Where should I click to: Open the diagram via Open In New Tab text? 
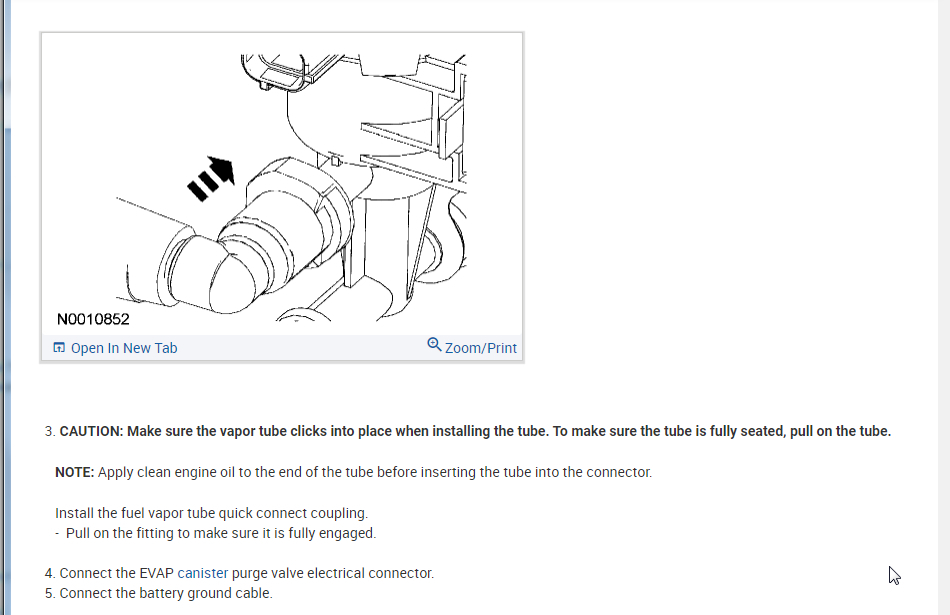[124, 348]
